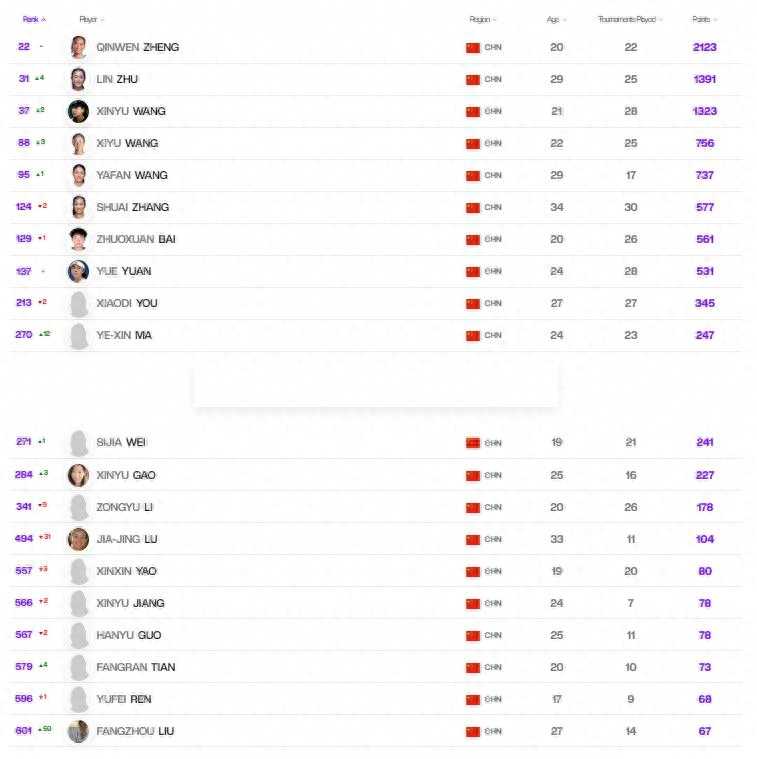Open Jia-Jing Lu's player name link
Image resolution: width=757 pixels, height=759 pixels.
(127, 539)
